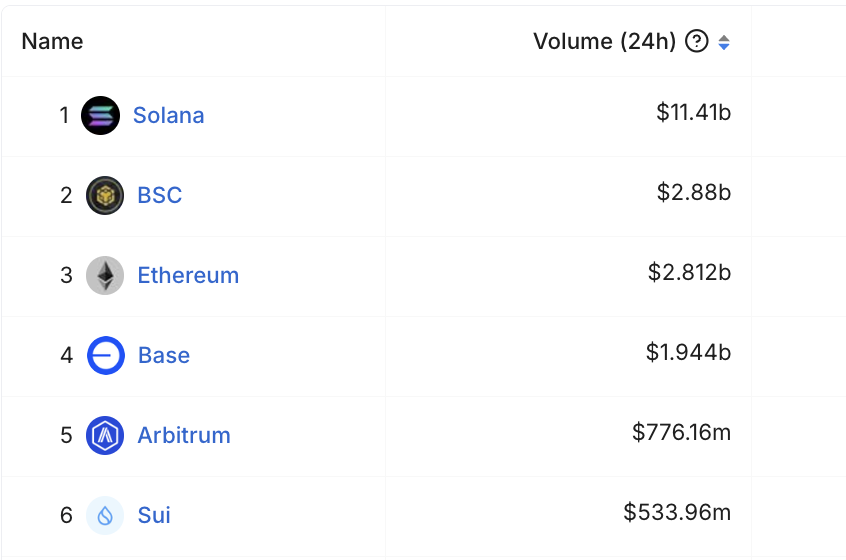Visit the Arbitrum chain link
The image size is (846, 560).
[184, 435]
